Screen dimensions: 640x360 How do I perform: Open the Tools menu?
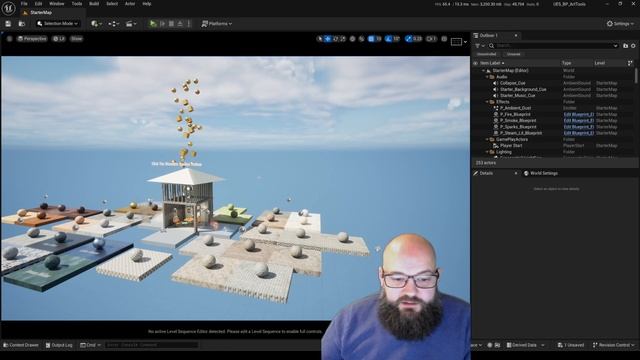(77, 4)
